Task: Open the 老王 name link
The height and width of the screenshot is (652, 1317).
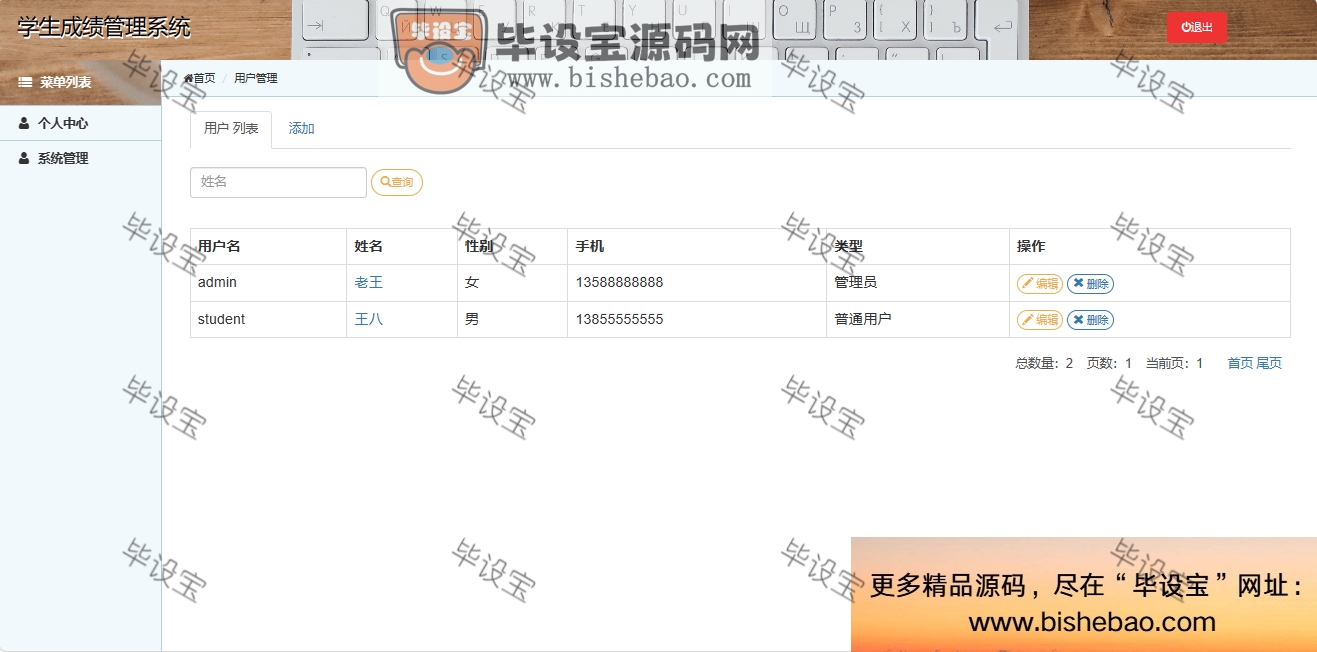Action: [369, 283]
